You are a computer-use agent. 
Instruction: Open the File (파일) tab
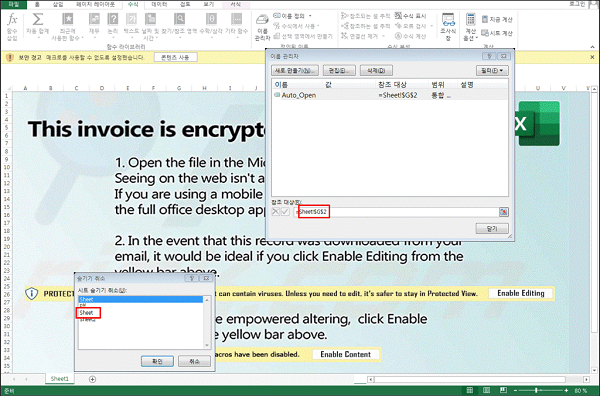point(13,4)
